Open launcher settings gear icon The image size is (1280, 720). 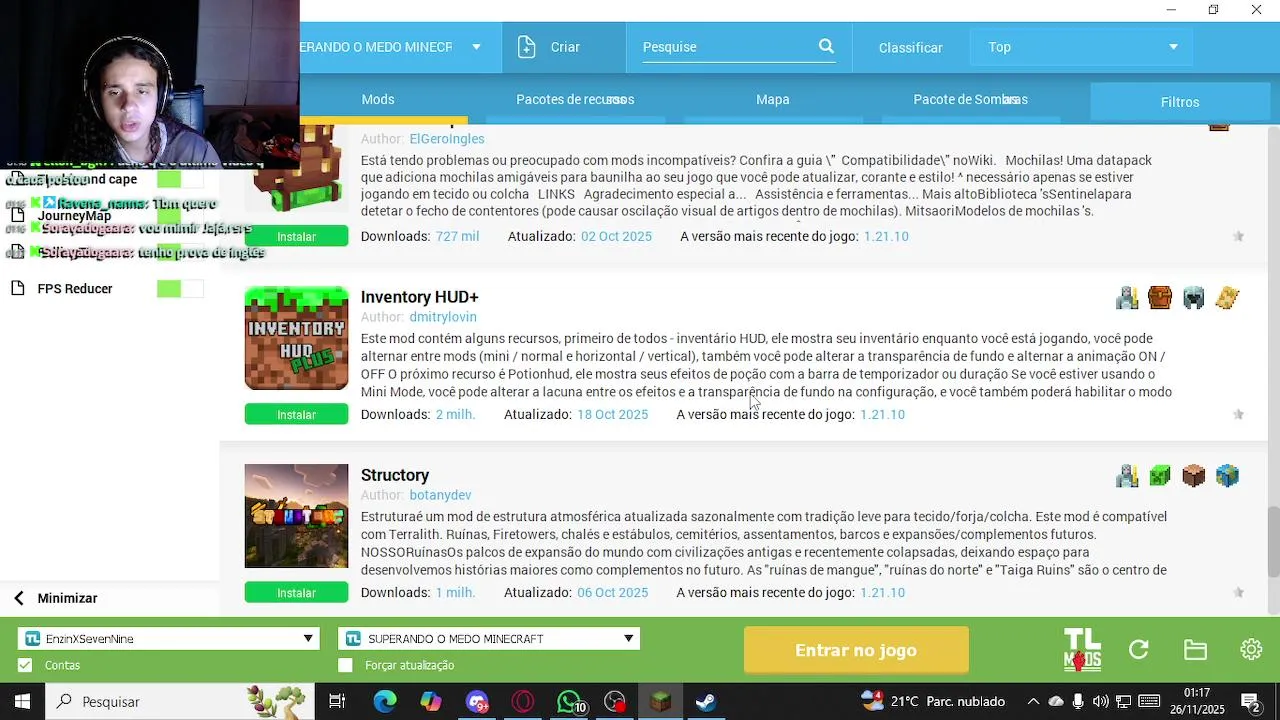pos(1251,650)
